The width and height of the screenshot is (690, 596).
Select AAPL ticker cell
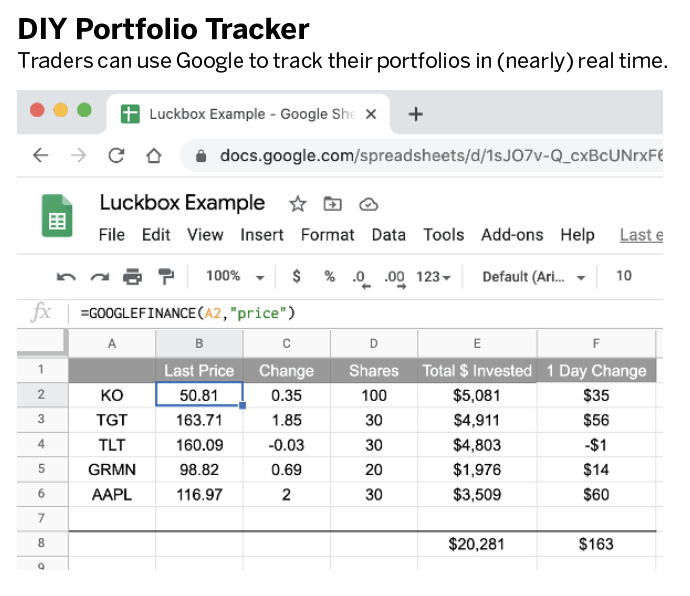point(112,495)
